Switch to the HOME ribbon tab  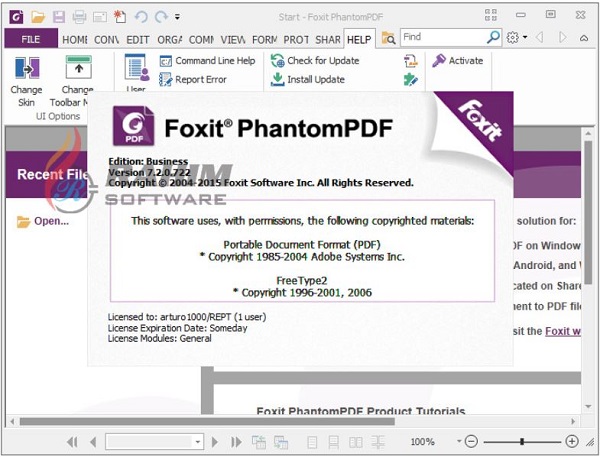click(x=75, y=39)
